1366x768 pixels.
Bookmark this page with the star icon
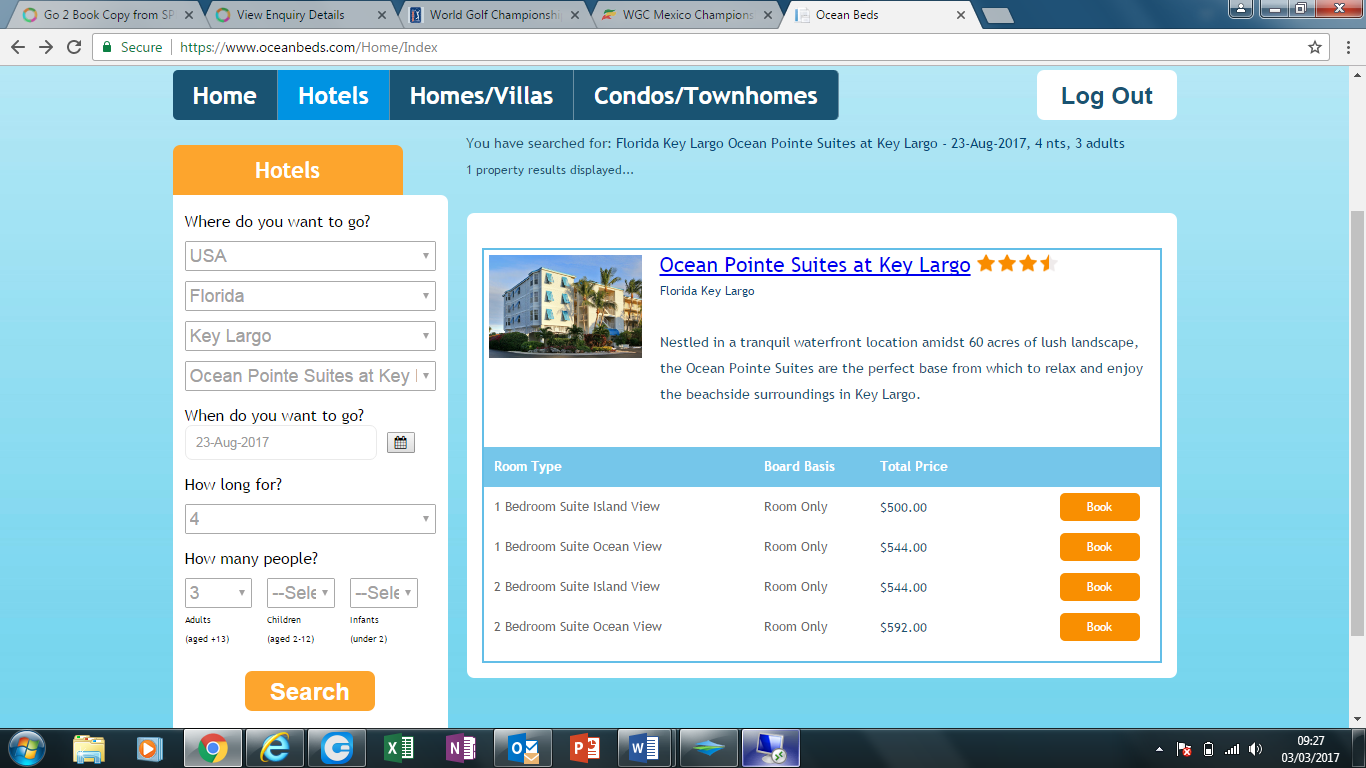1315,47
